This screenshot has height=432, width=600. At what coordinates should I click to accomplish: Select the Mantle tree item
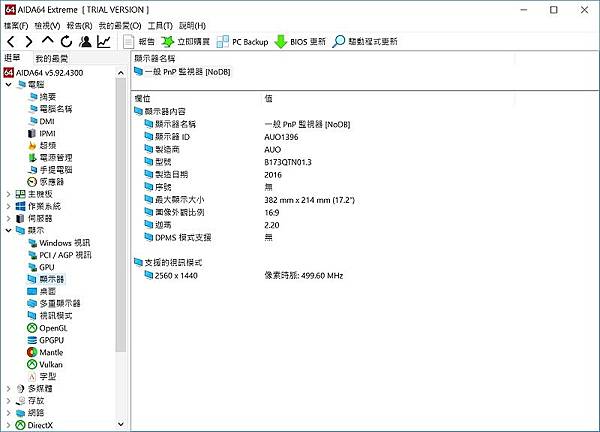[46, 352]
